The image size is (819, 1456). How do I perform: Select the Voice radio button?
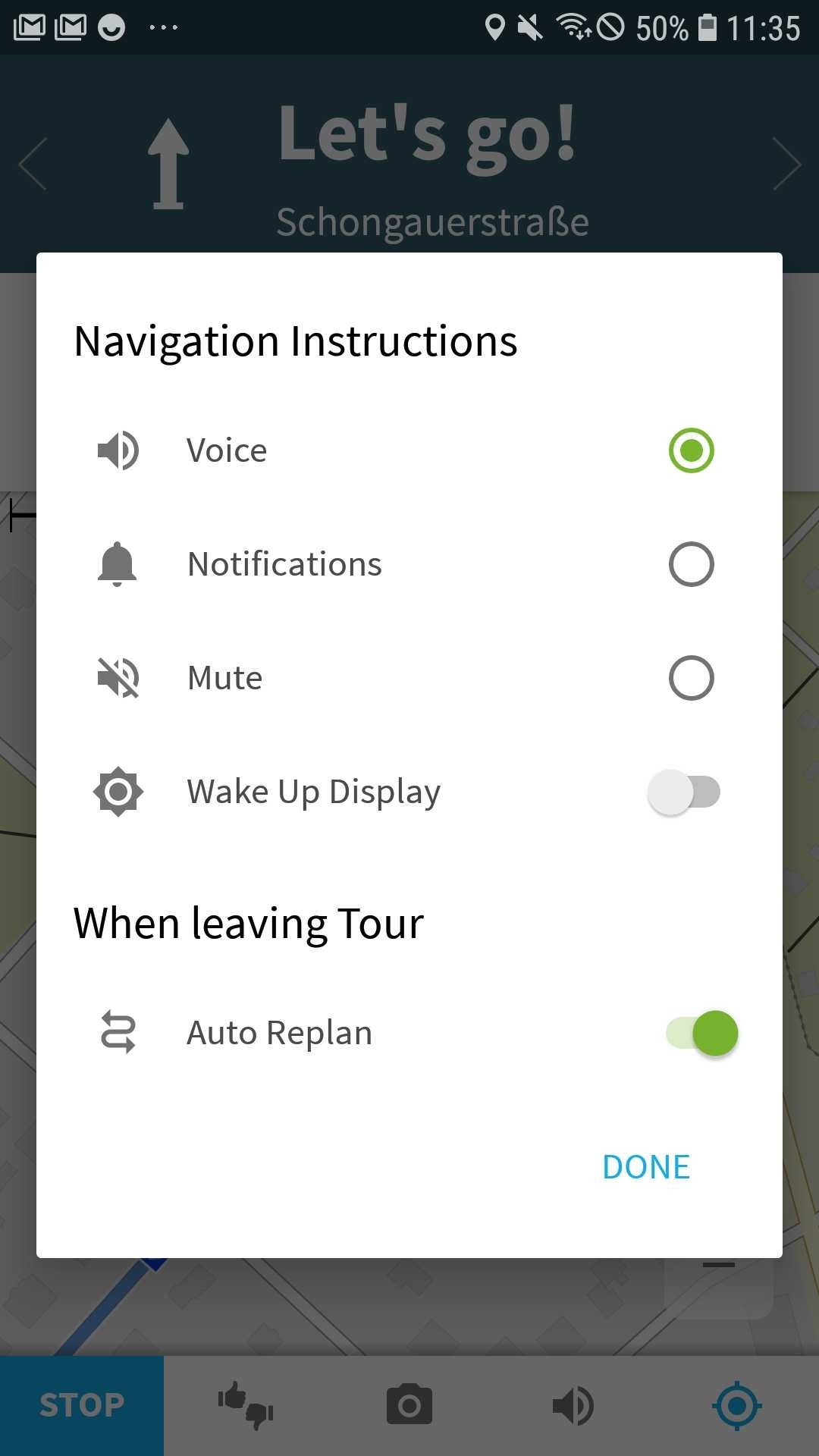[691, 450]
